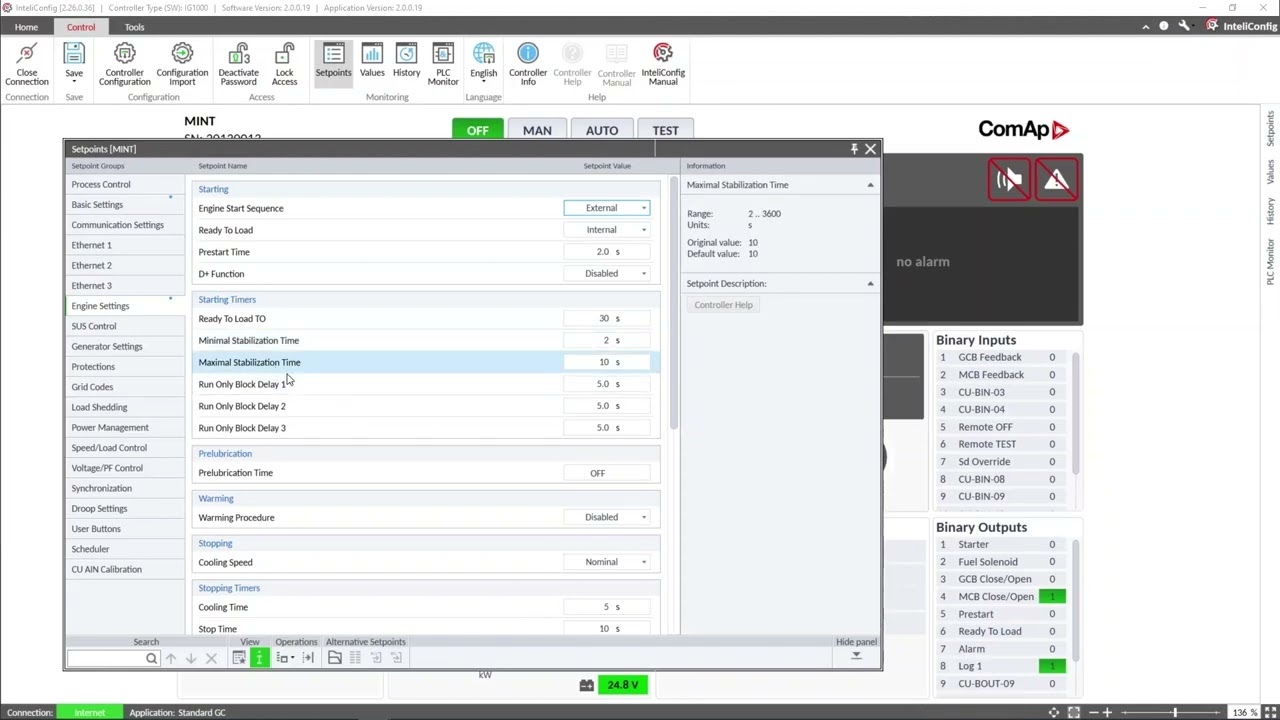Click the search magnifier icon
The height and width of the screenshot is (720, 1280).
pos(151,658)
